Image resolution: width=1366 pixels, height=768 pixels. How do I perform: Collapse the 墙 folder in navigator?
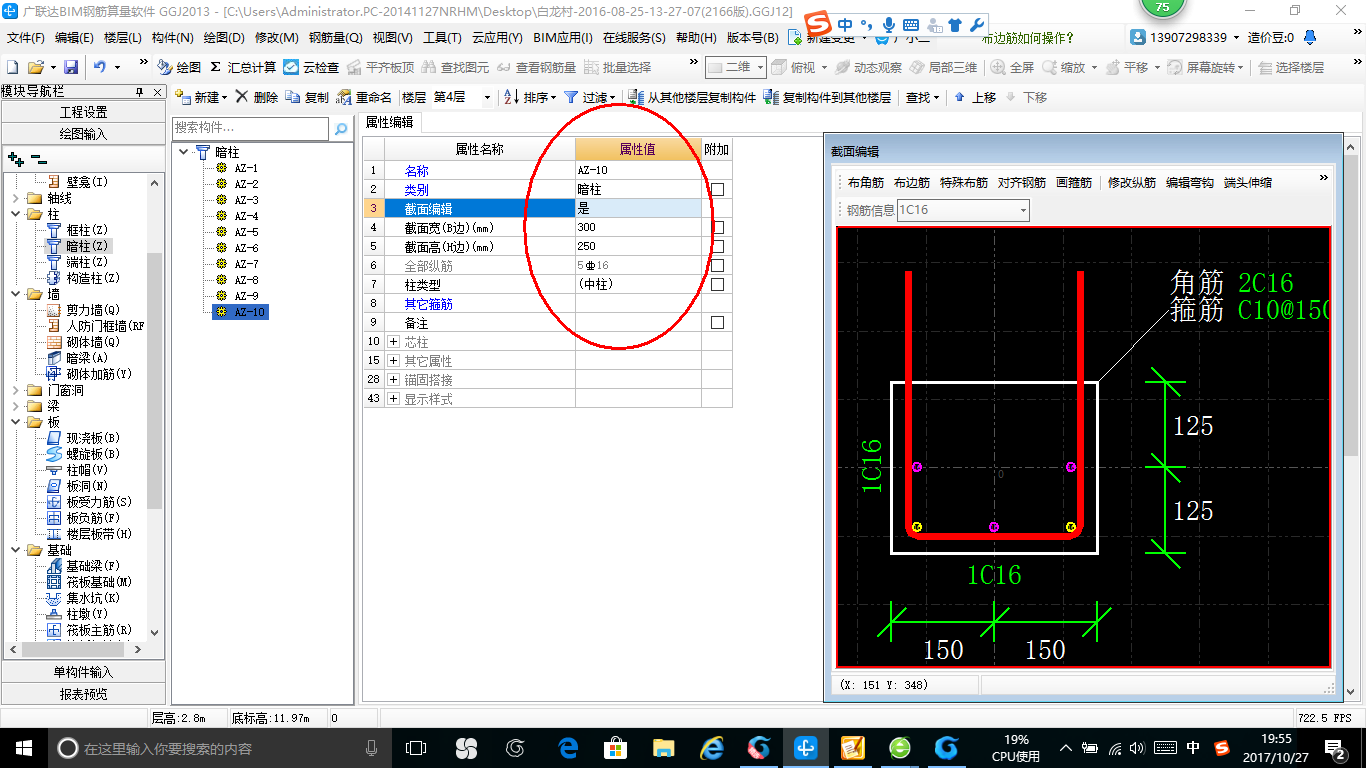[x=15, y=294]
